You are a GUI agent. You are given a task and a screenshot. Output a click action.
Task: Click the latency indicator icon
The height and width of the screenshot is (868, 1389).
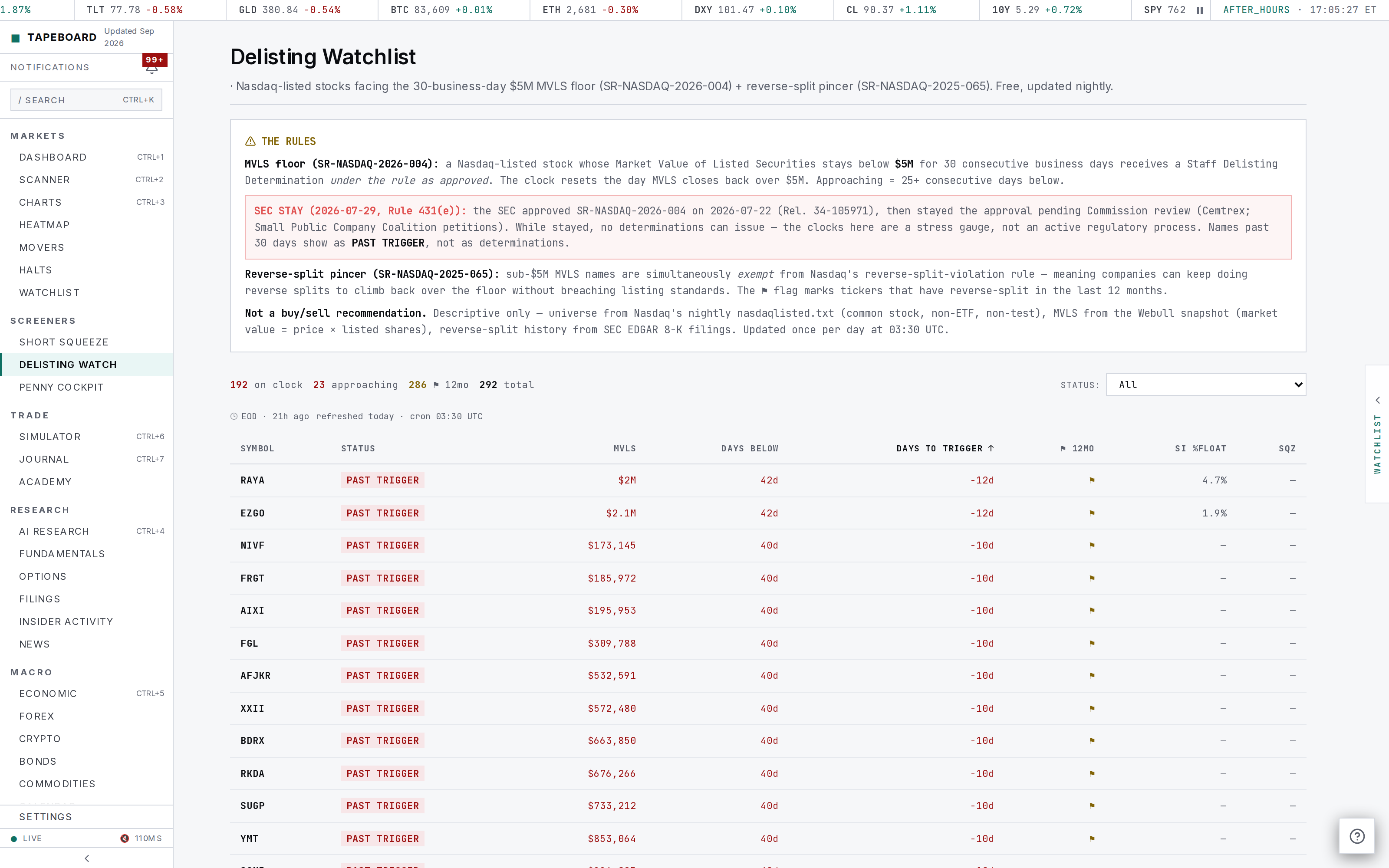click(125, 839)
